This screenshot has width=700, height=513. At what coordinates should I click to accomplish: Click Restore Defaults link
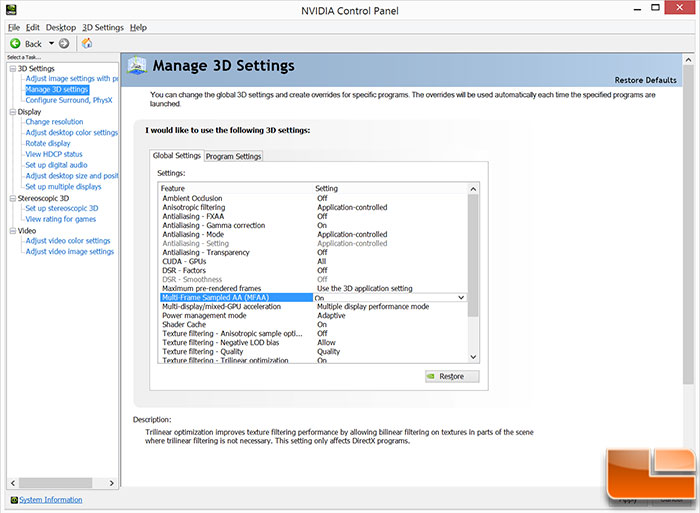point(646,80)
